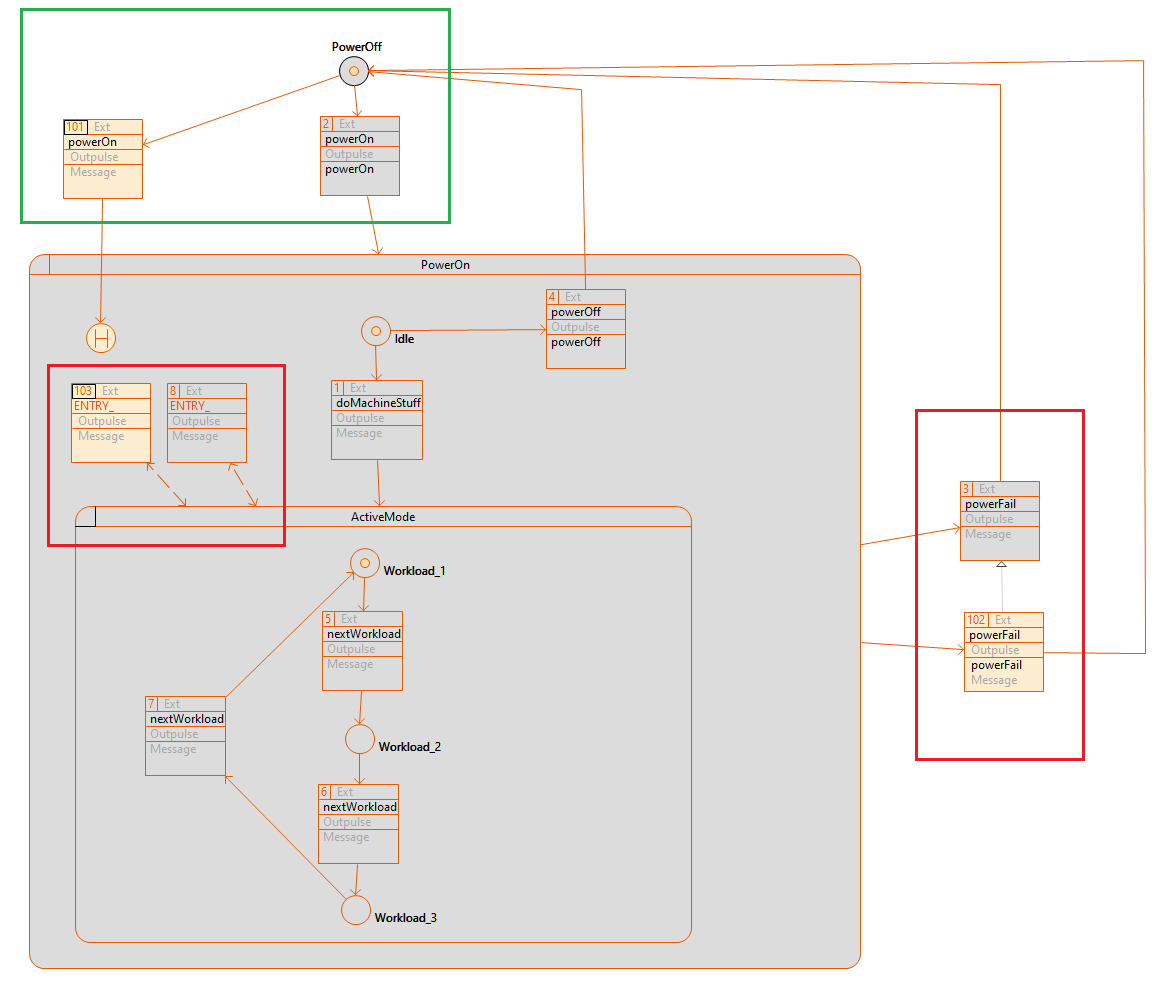Select transition 102 powerFail box

(1004, 652)
